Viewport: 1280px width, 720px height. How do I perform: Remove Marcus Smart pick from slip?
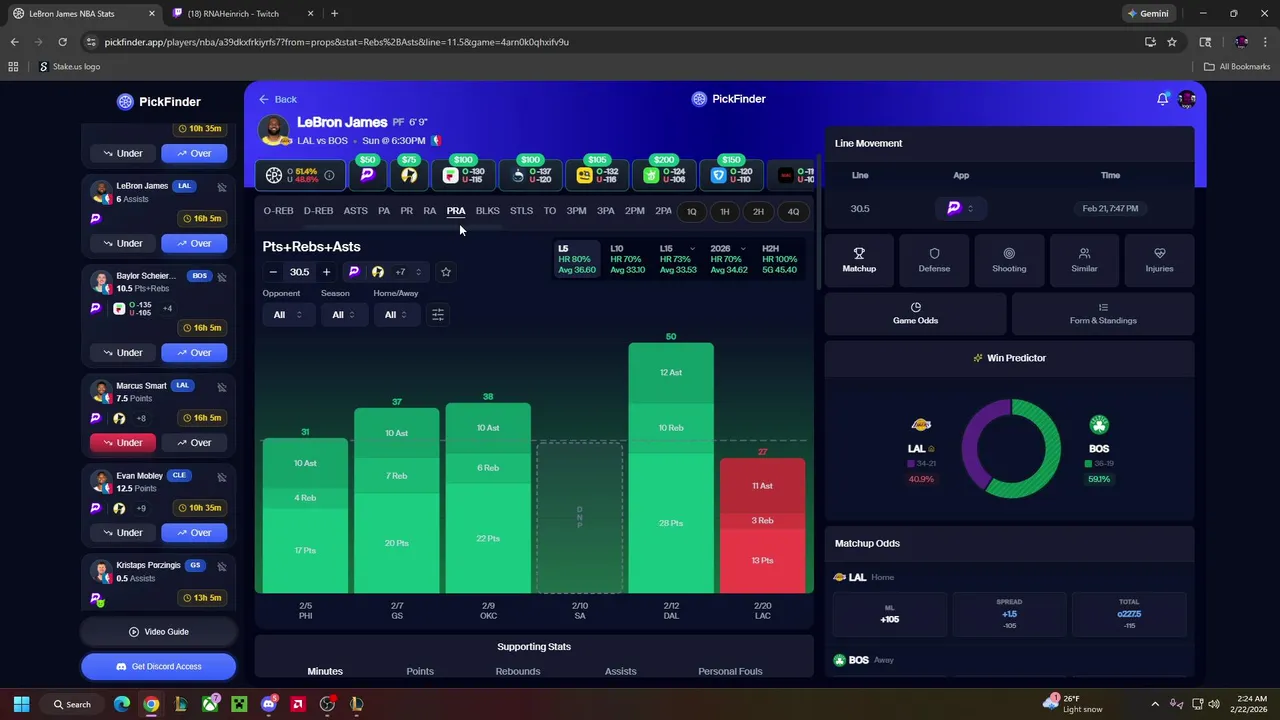[222, 387]
